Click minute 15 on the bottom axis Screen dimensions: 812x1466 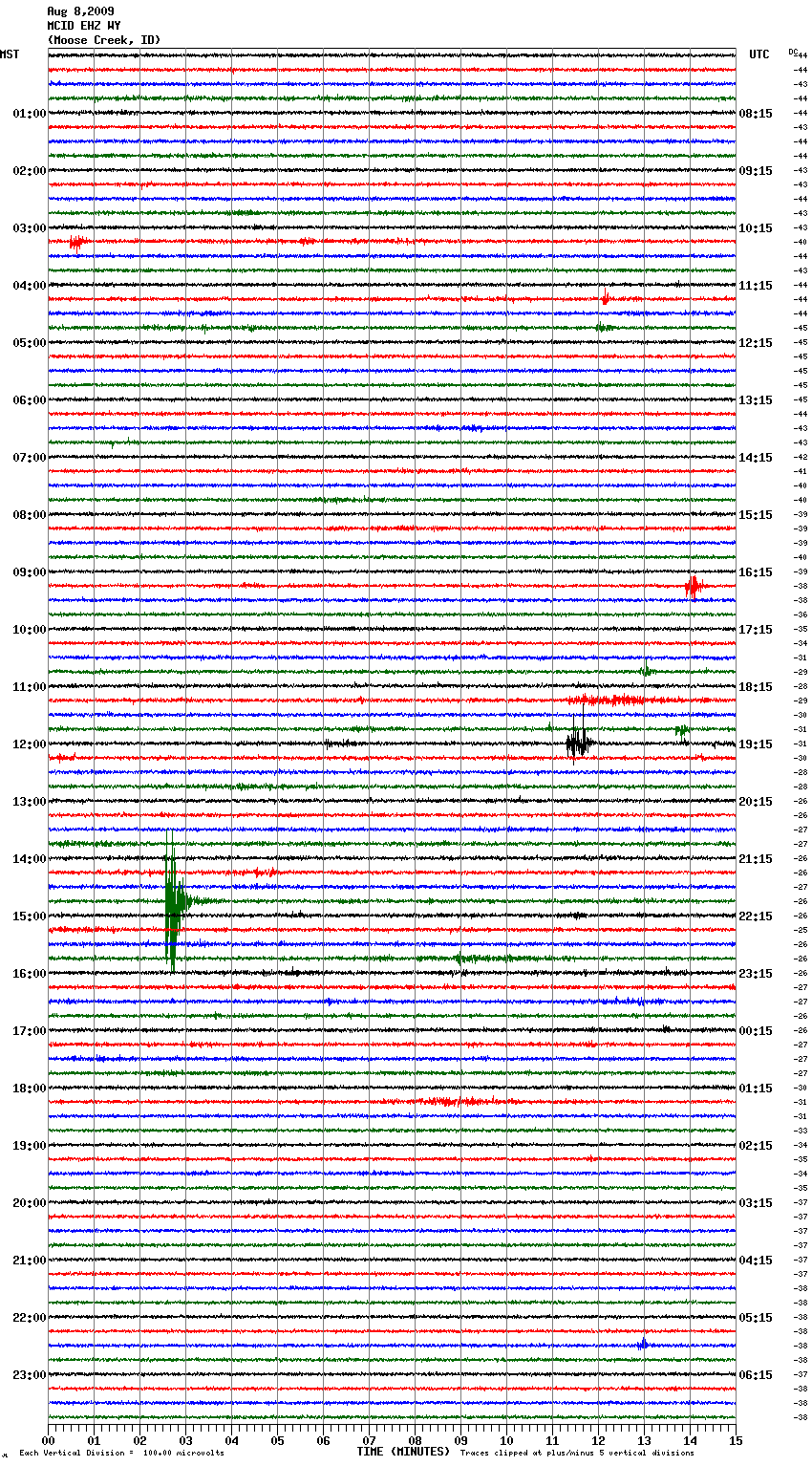point(736,1440)
